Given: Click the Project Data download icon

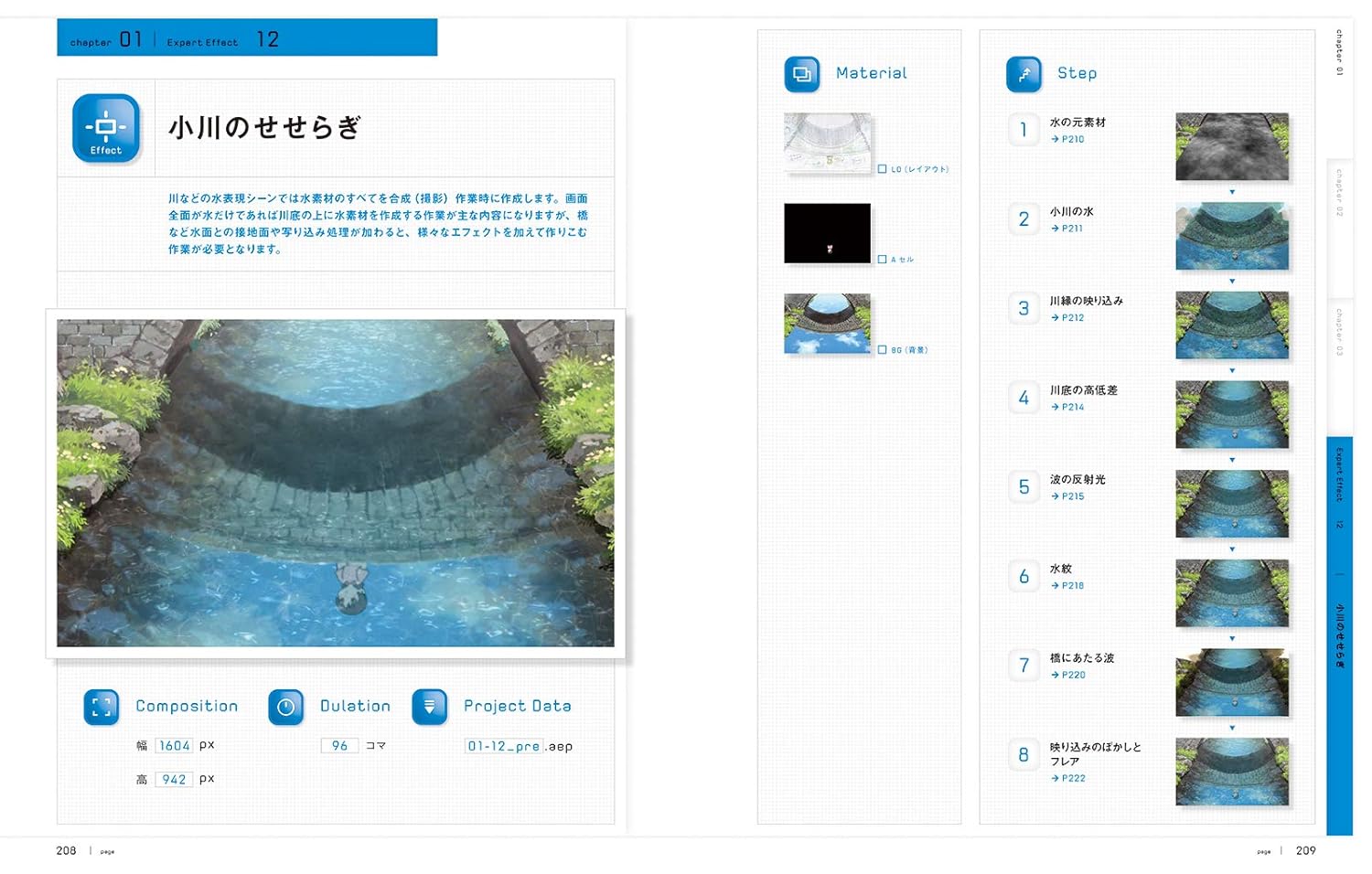Looking at the screenshot, I should point(430,707).
